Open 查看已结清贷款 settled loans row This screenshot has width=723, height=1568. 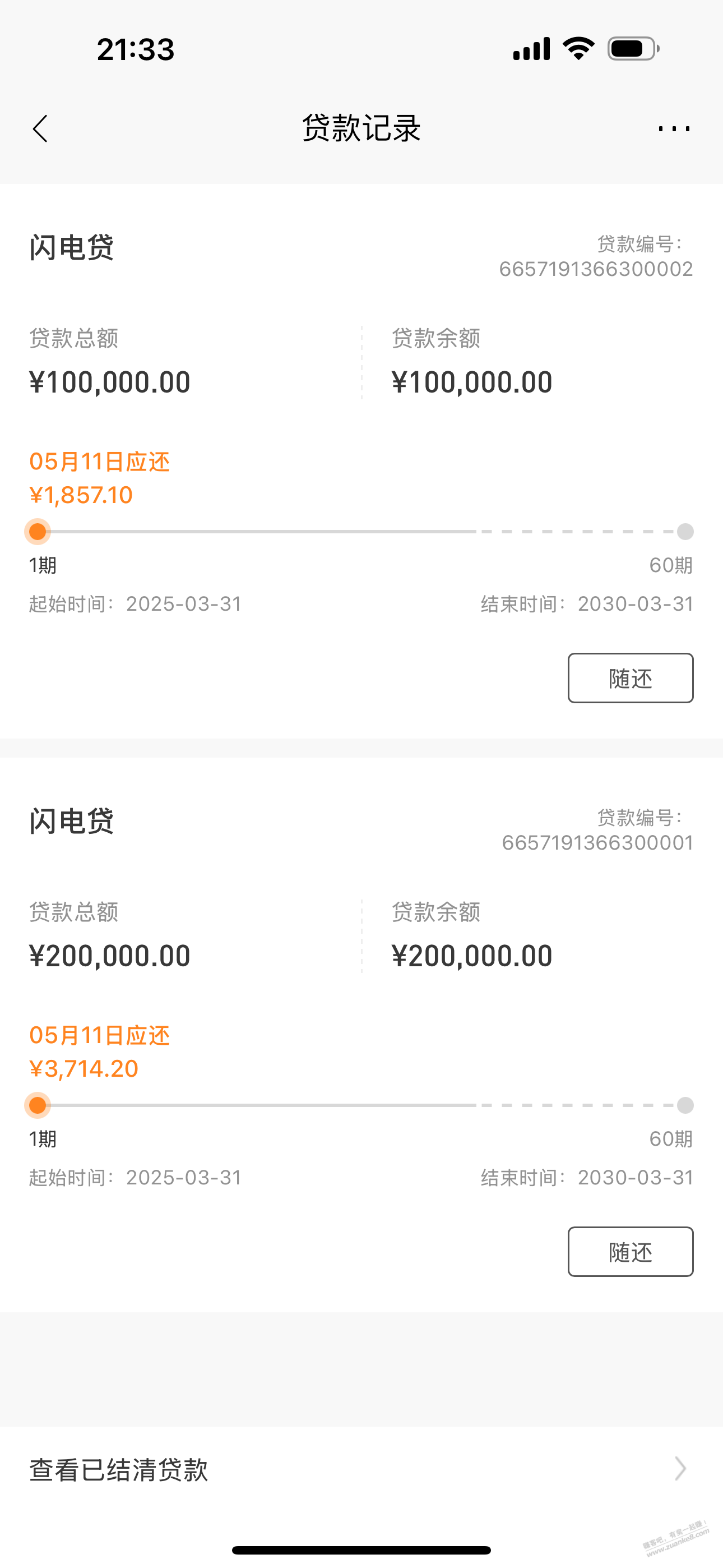pos(361,1469)
